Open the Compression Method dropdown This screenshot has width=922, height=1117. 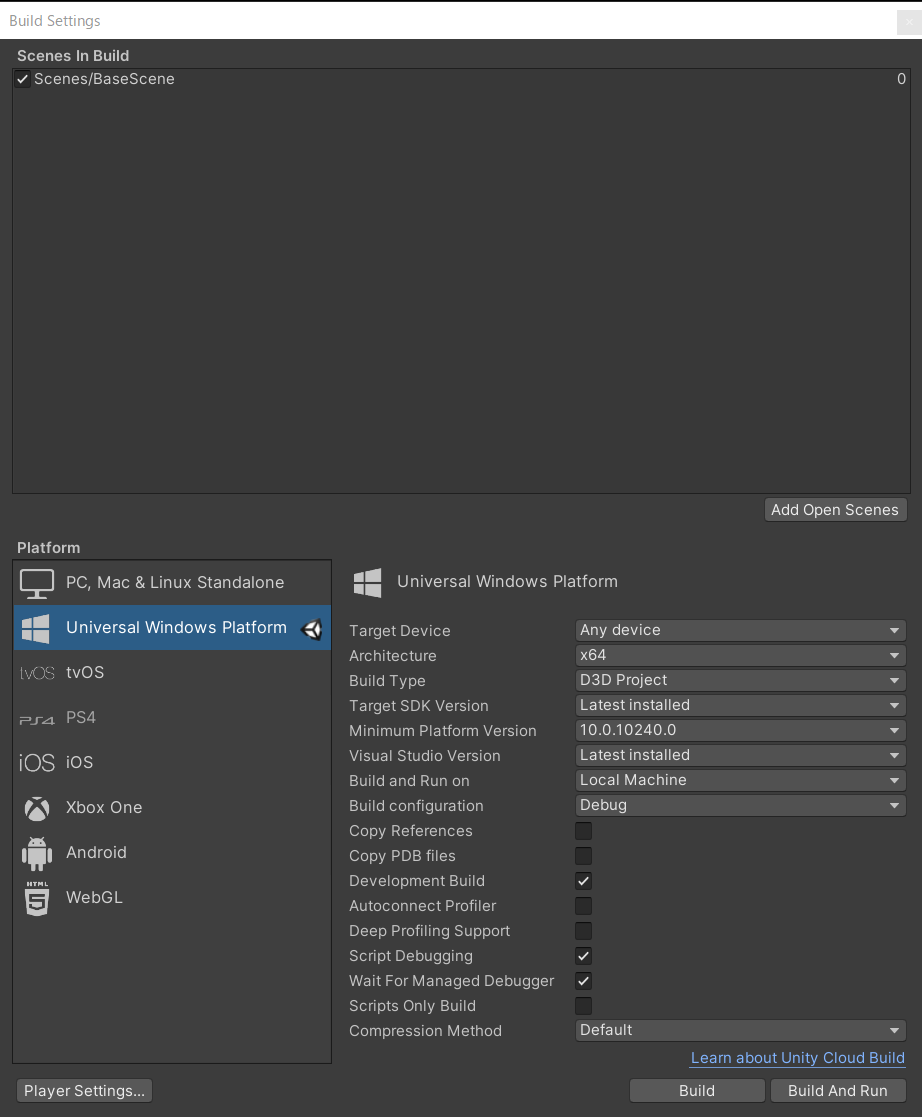coord(740,1030)
